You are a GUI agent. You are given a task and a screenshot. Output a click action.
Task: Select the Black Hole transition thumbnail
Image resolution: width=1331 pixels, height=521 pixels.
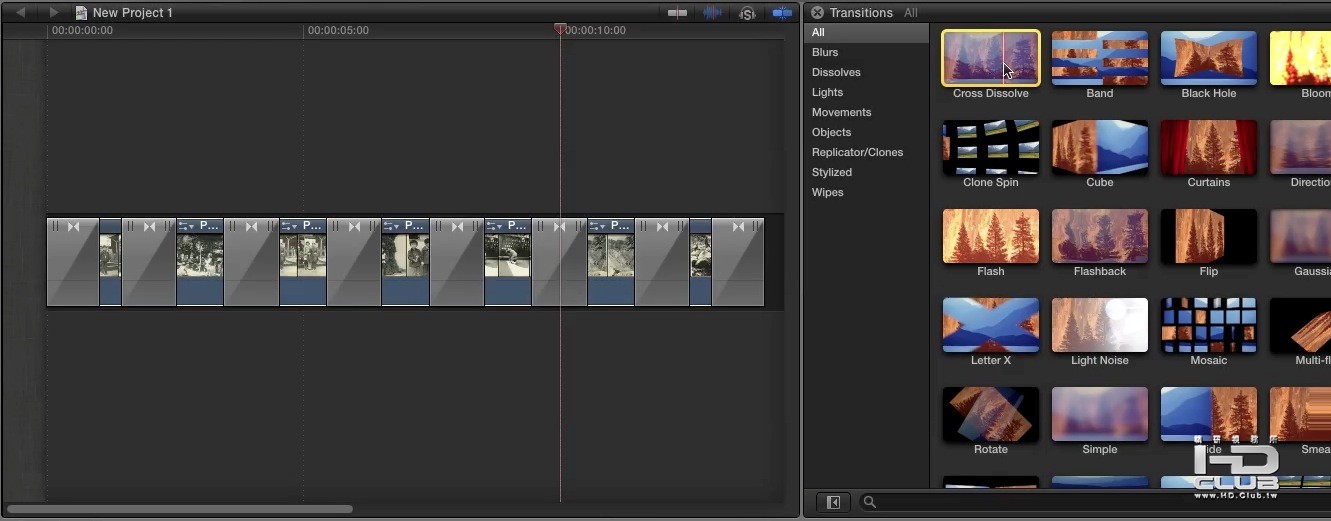click(x=1209, y=58)
